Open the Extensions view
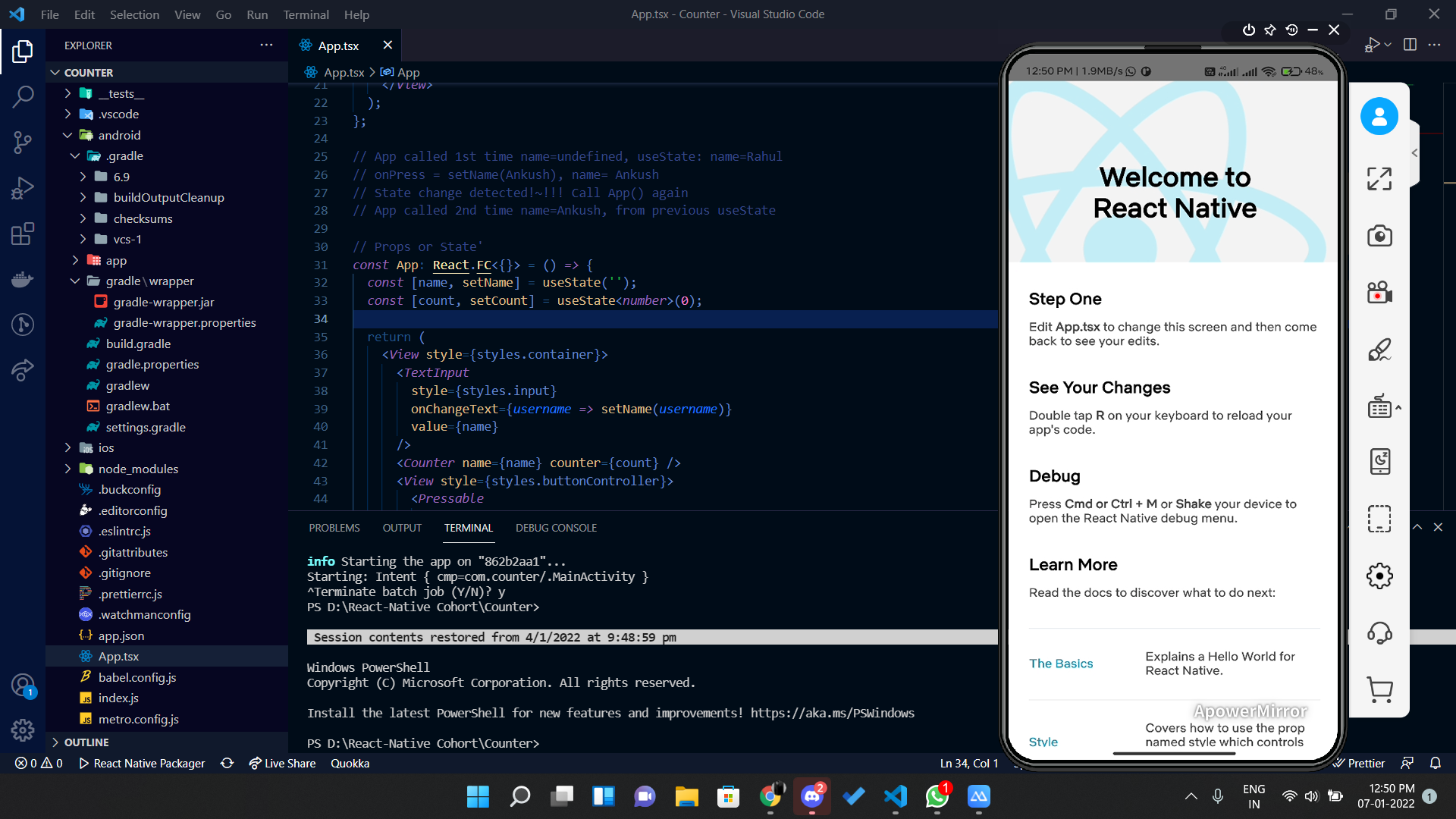This screenshot has width=1456, height=819. pyautogui.click(x=23, y=234)
